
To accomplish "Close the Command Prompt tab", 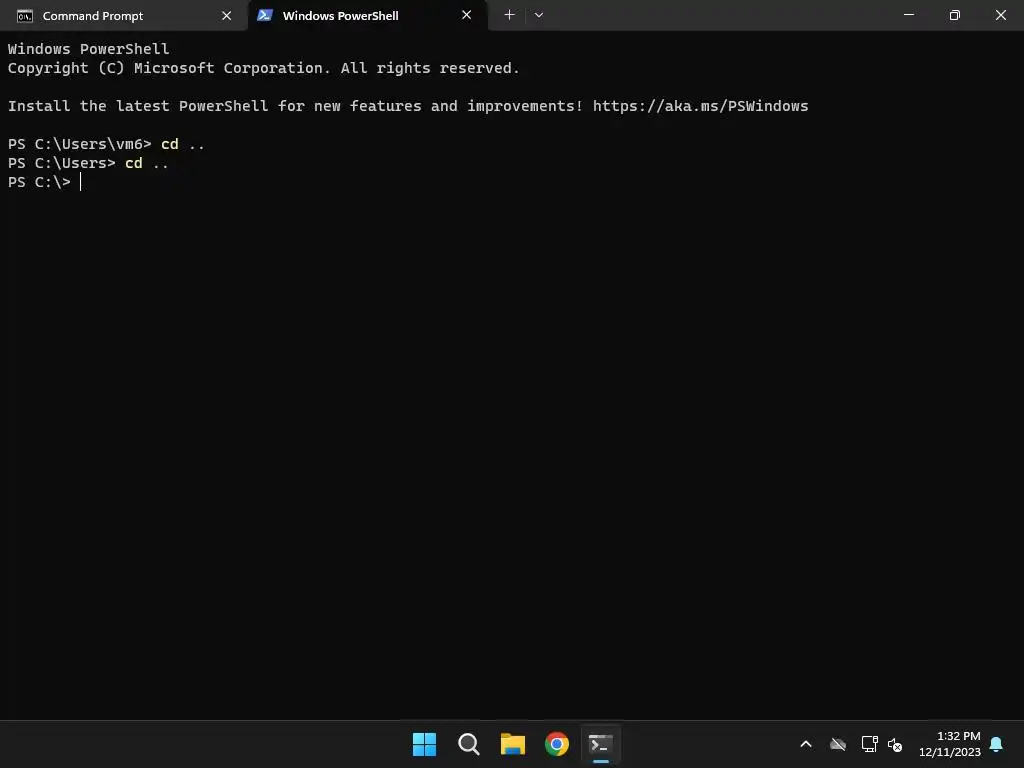I will pos(227,16).
